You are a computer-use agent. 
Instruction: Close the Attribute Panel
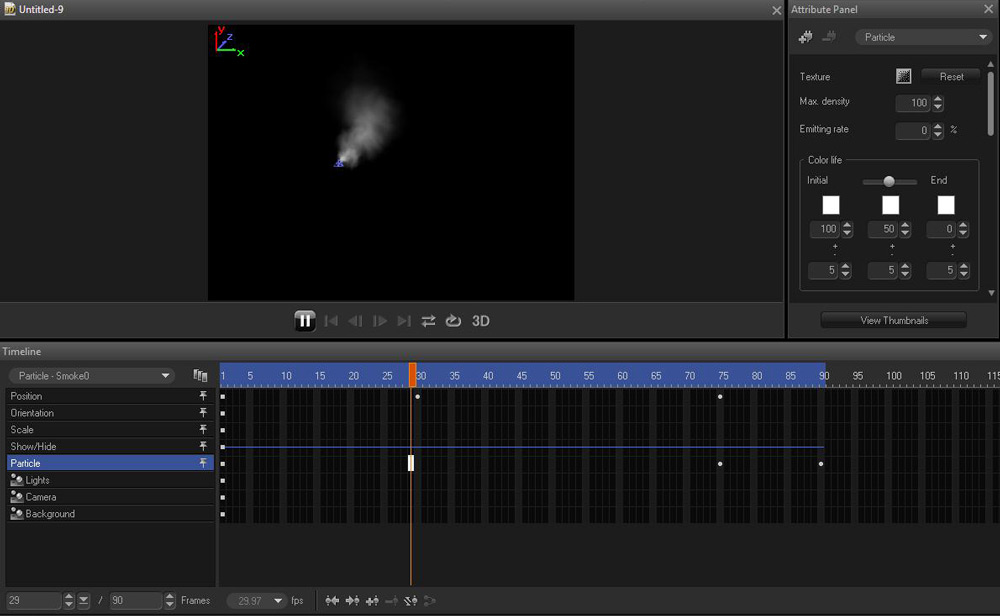pos(988,10)
